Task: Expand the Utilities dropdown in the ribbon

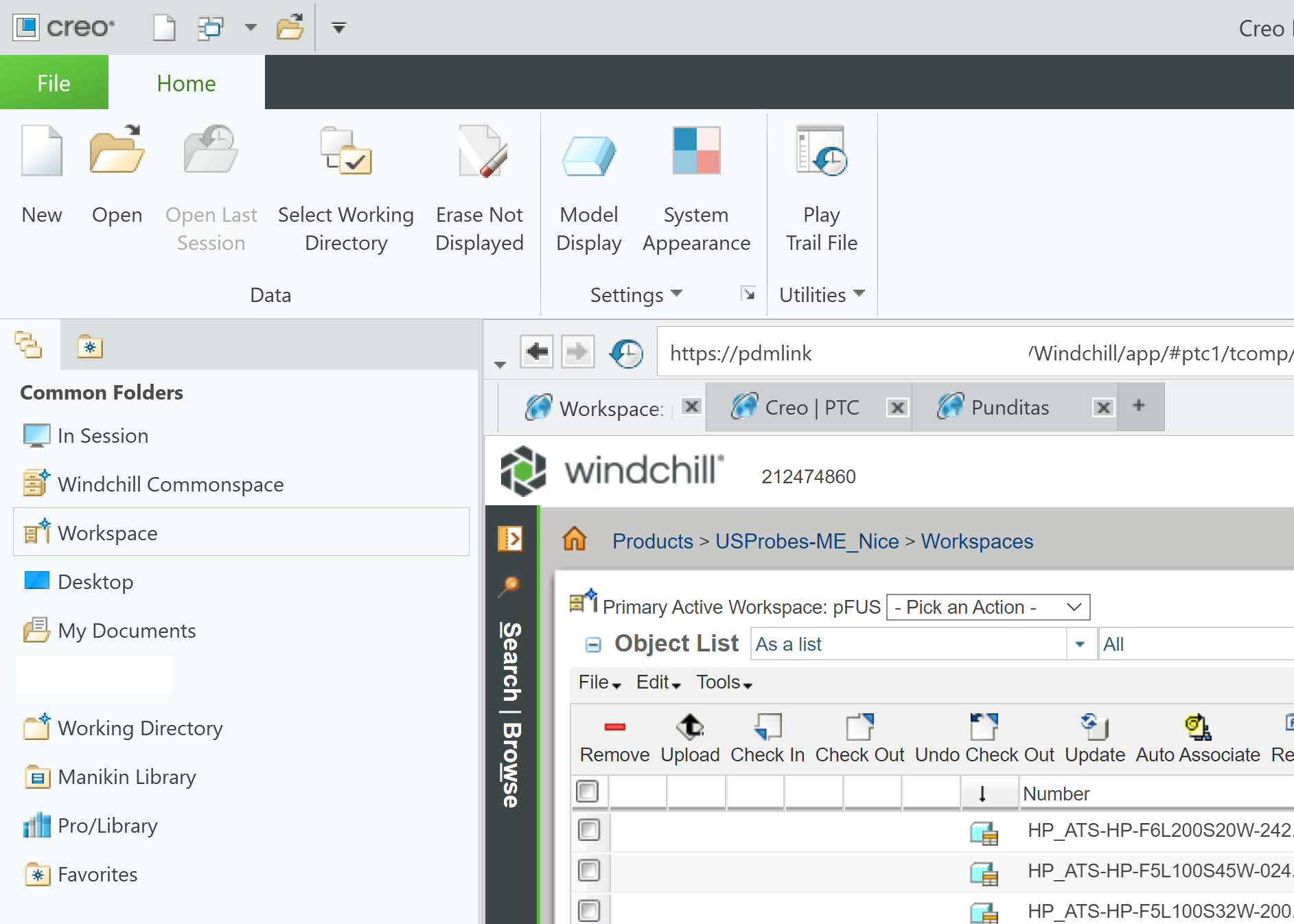Action: 859,294
